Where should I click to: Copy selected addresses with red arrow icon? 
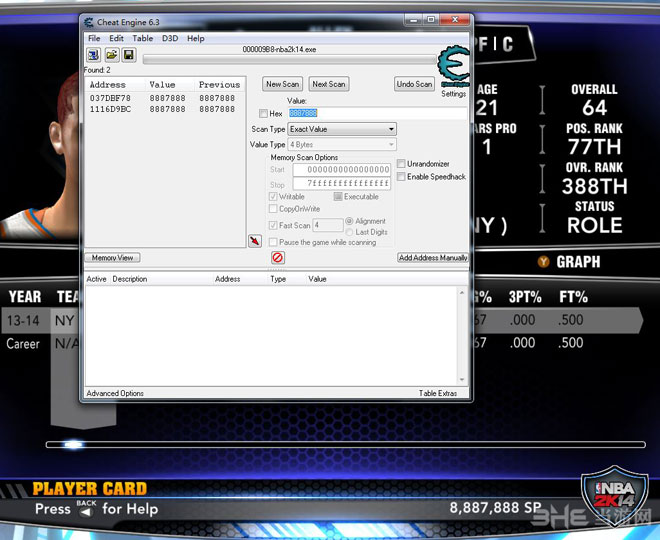(255, 241)
